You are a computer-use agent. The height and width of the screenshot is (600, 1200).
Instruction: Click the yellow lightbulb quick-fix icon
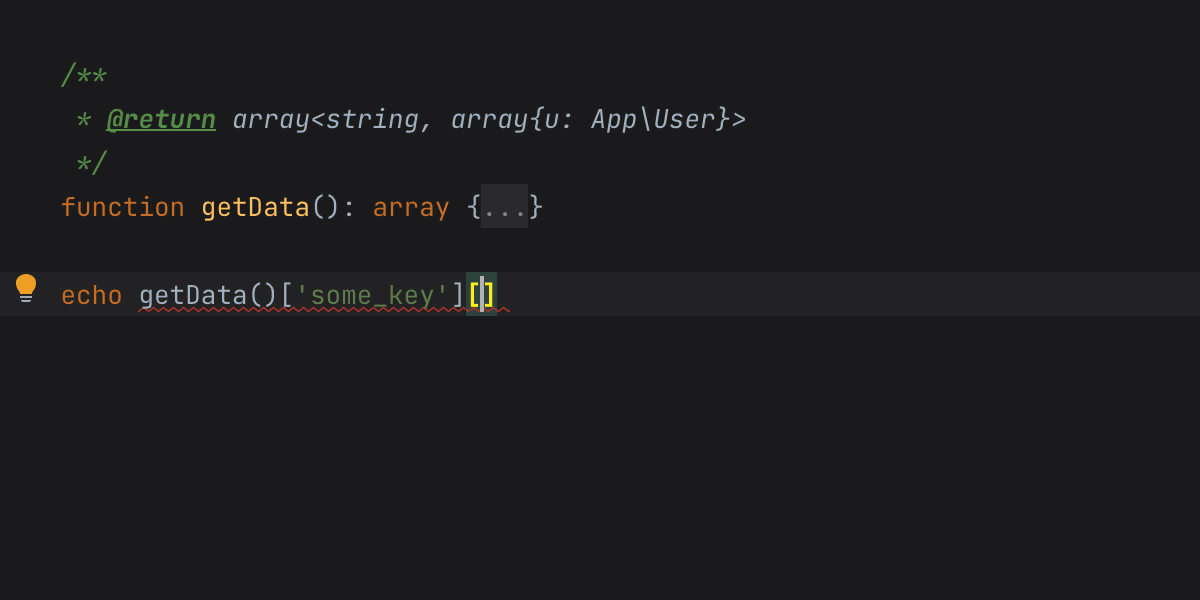pyautogui.click(x=26, y=288)
